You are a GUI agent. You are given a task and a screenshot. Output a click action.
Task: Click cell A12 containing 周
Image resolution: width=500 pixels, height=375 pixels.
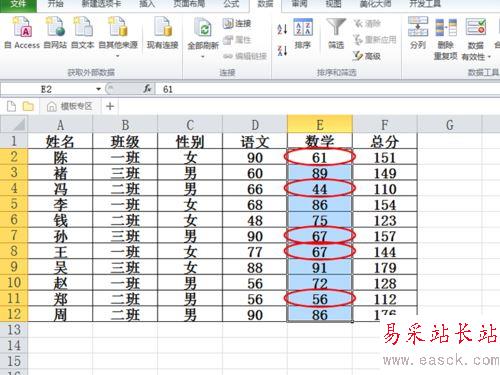(60, 314)
